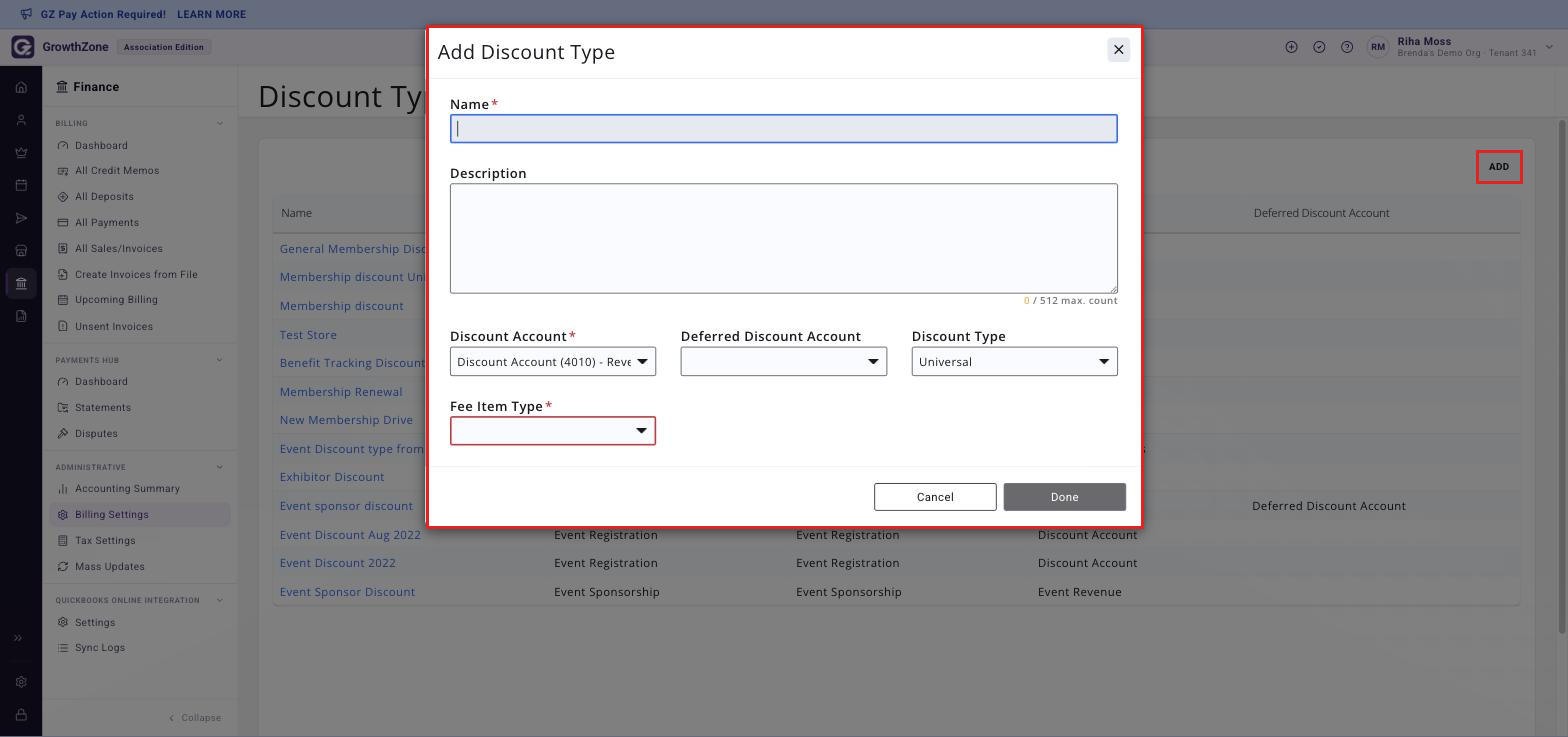Click the Home icon in left rail
The image size is (1568, 737).
tap(21, 87)
